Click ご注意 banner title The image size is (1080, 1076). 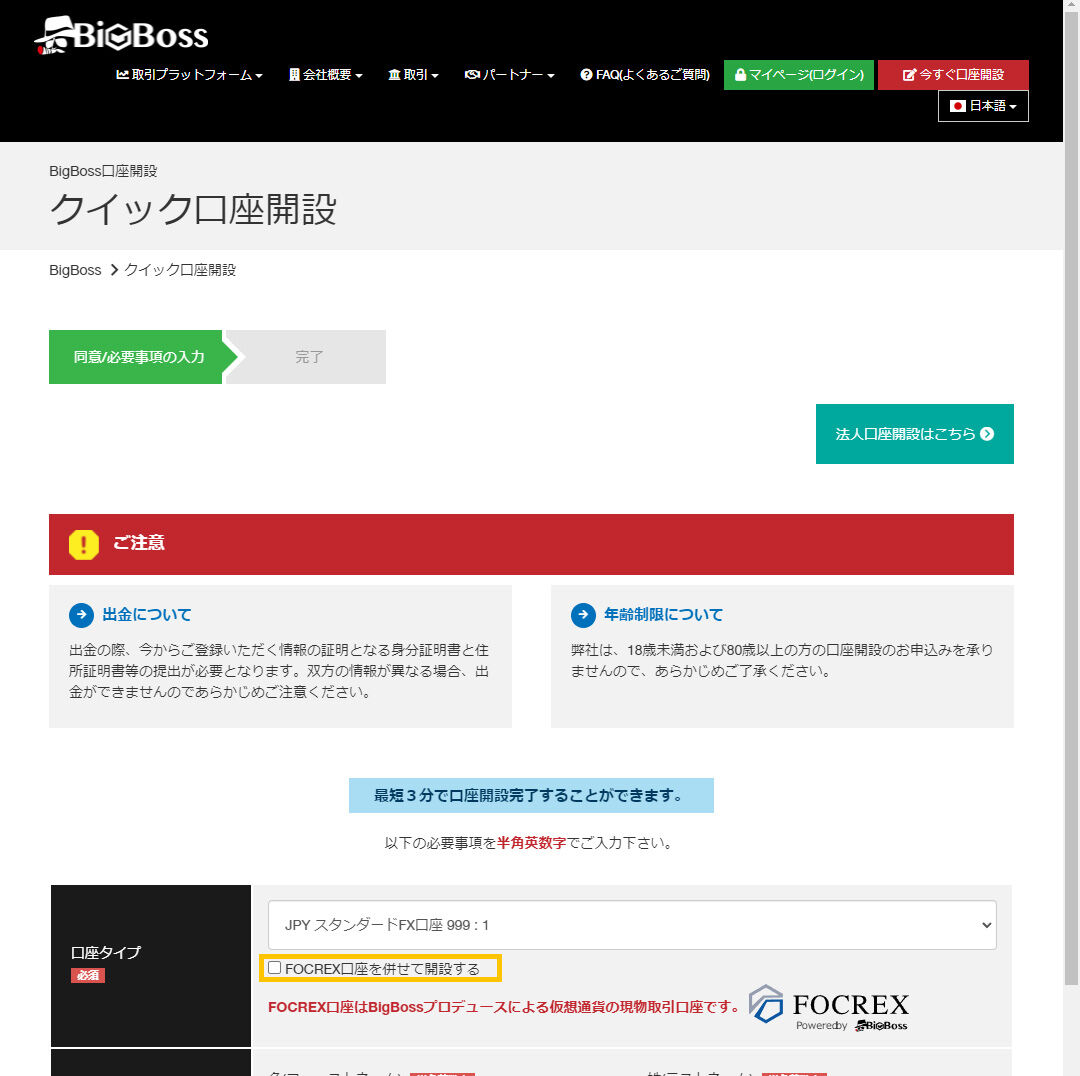click(139, 543)
